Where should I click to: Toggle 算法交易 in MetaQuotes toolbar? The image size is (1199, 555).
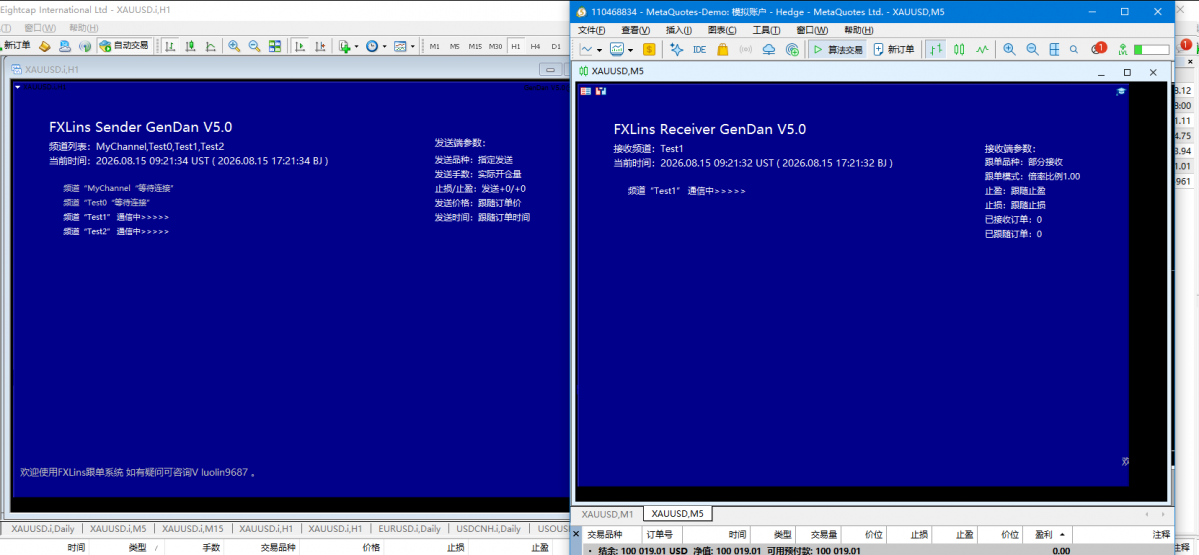[838, 49]
